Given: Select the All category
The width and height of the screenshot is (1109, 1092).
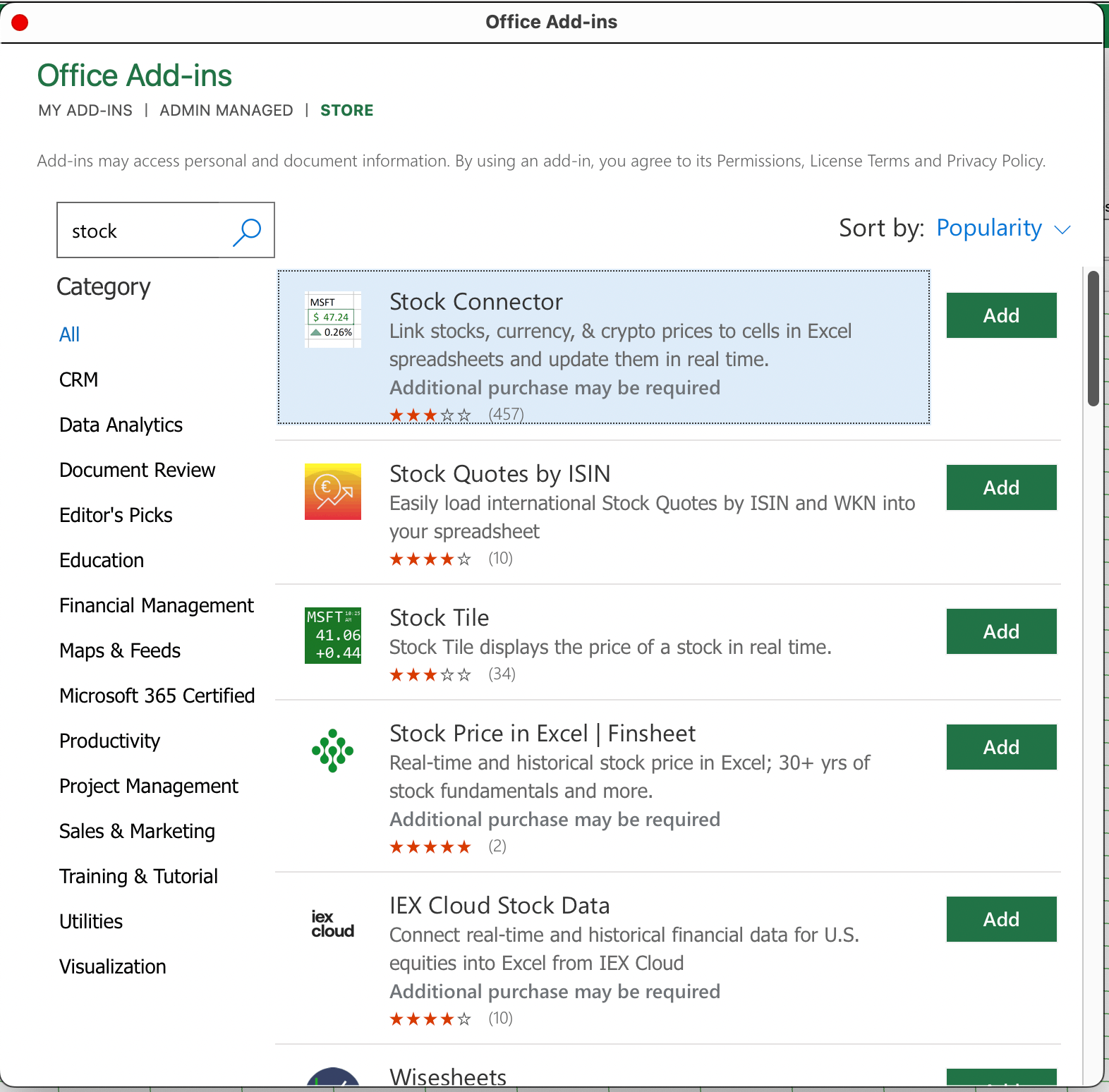Looking at the screenshot, I should [x=69, y=334].
